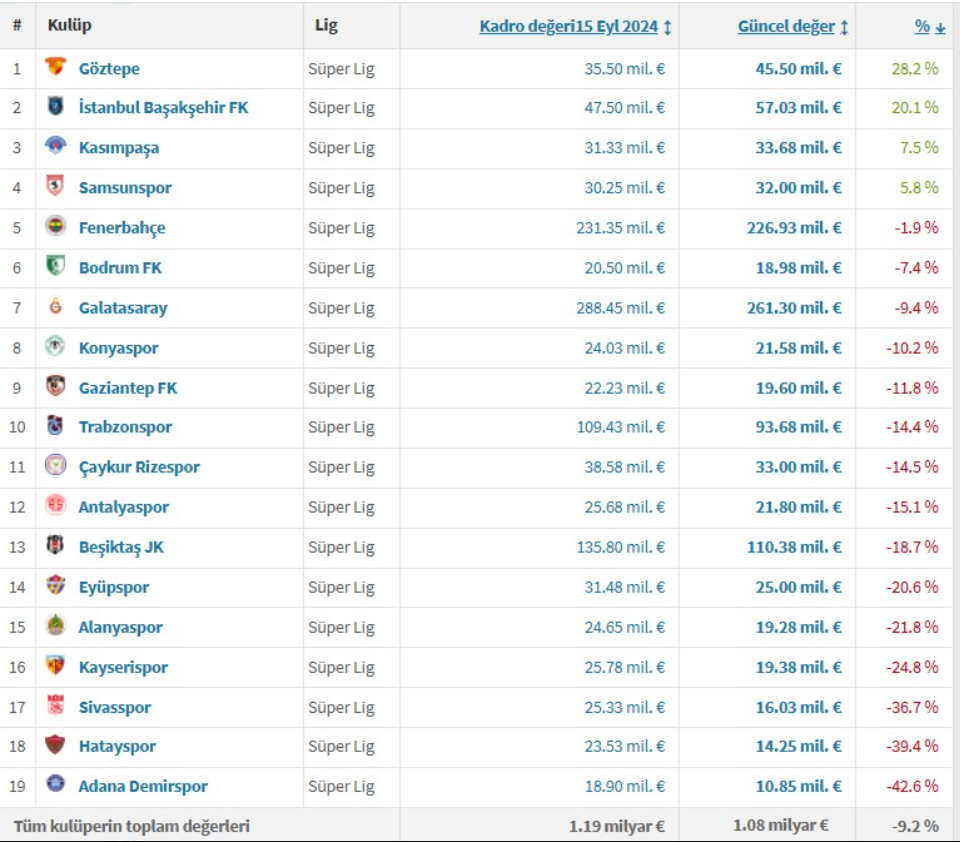Click Galatasaray's current value 261.30 mil. €
Screen dimensions: 960x842
[794, 308]
